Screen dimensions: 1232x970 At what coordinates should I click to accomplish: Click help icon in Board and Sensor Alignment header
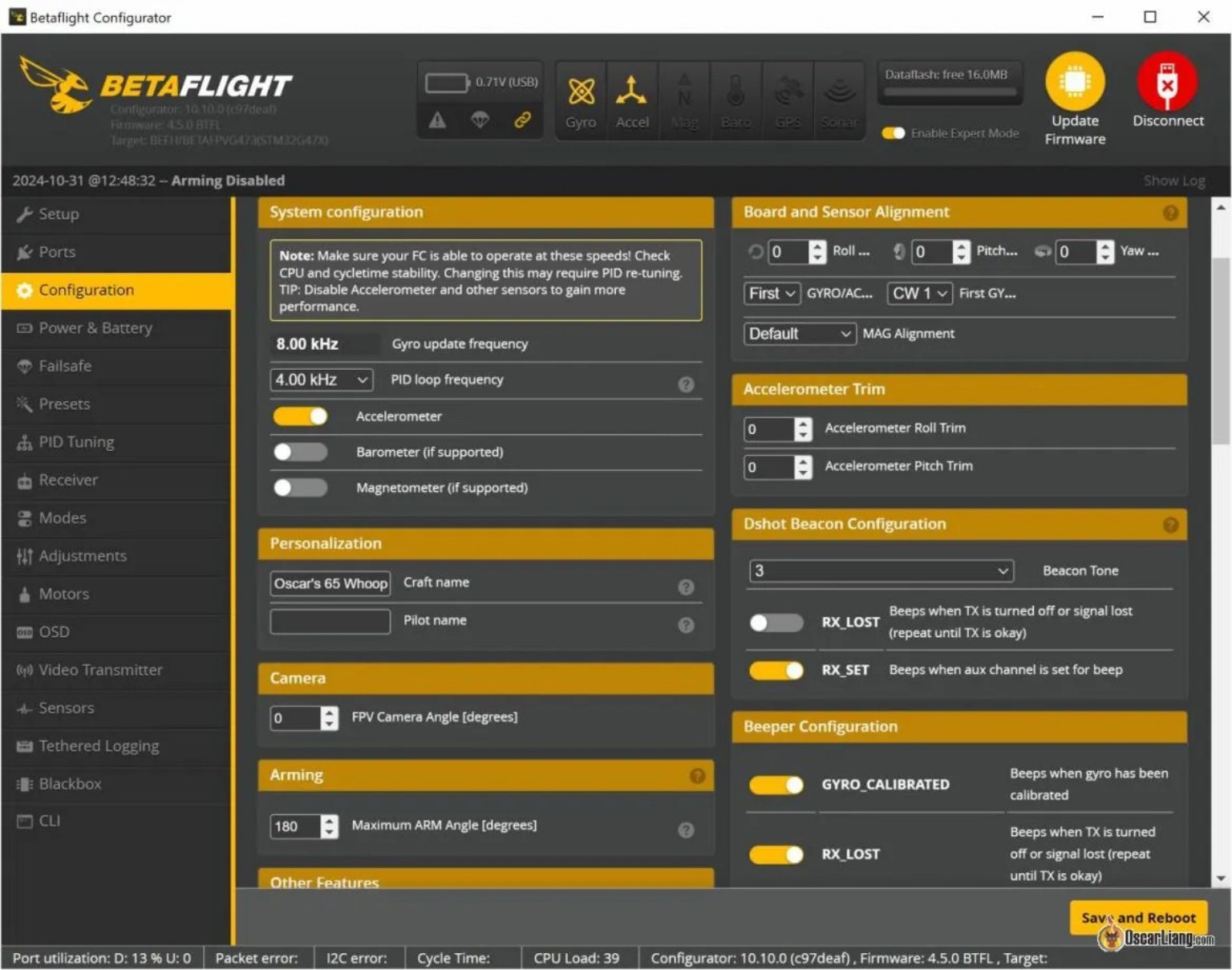point(1171,213)
